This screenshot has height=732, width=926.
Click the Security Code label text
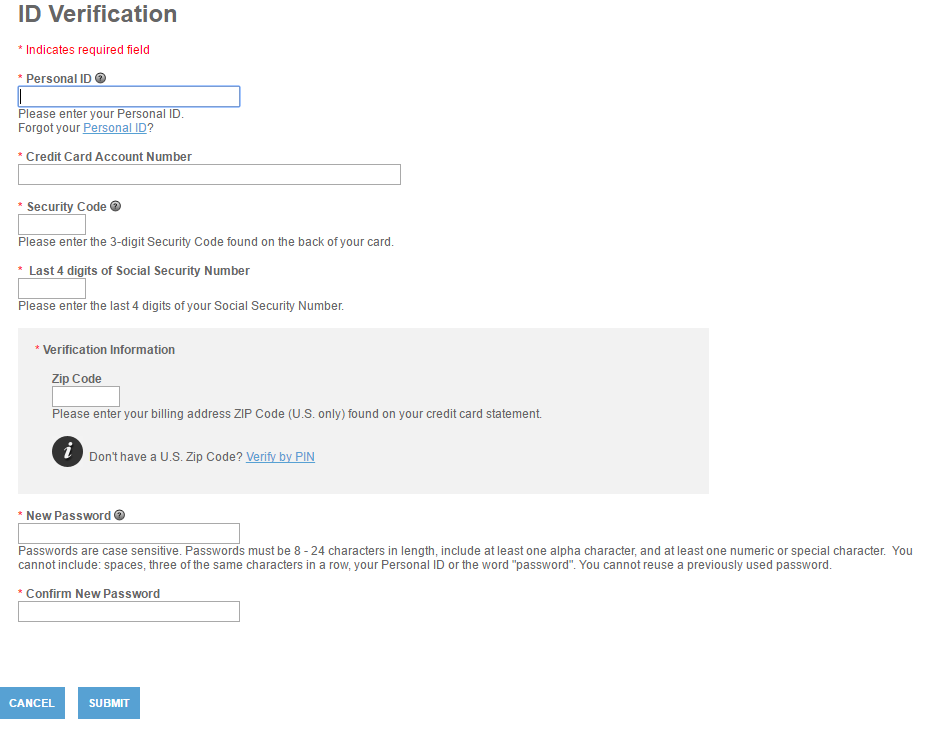coord(67,207)
